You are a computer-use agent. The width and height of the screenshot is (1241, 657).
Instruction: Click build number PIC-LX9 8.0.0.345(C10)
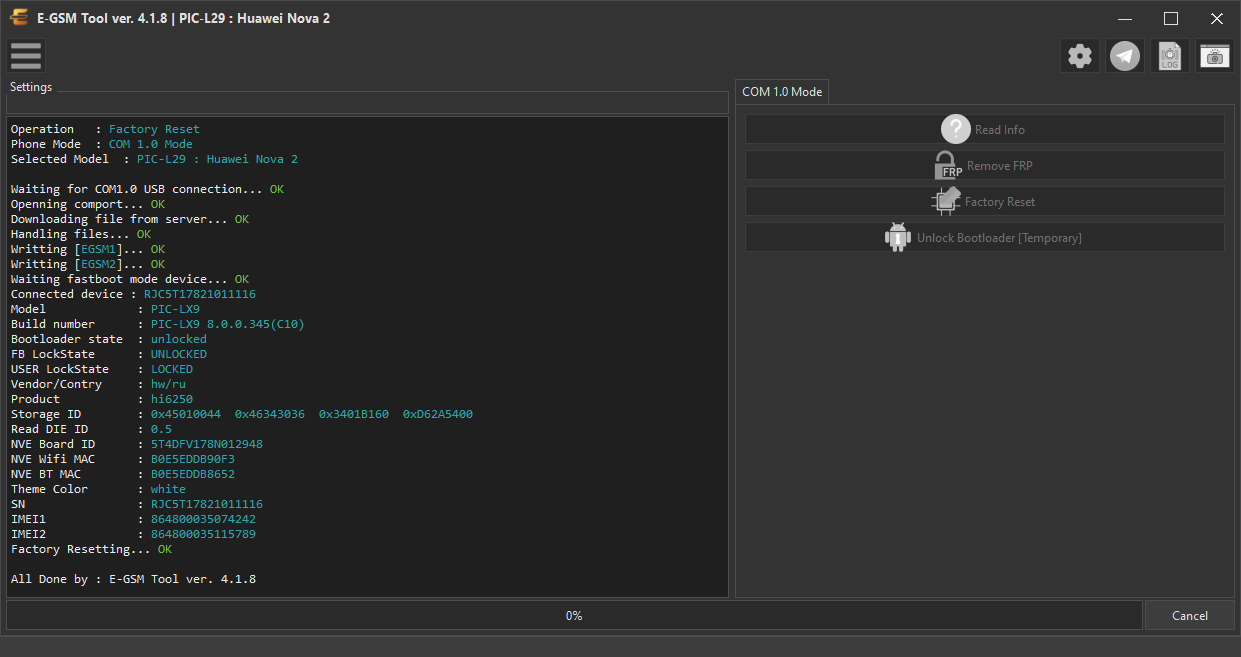(228, 324)
